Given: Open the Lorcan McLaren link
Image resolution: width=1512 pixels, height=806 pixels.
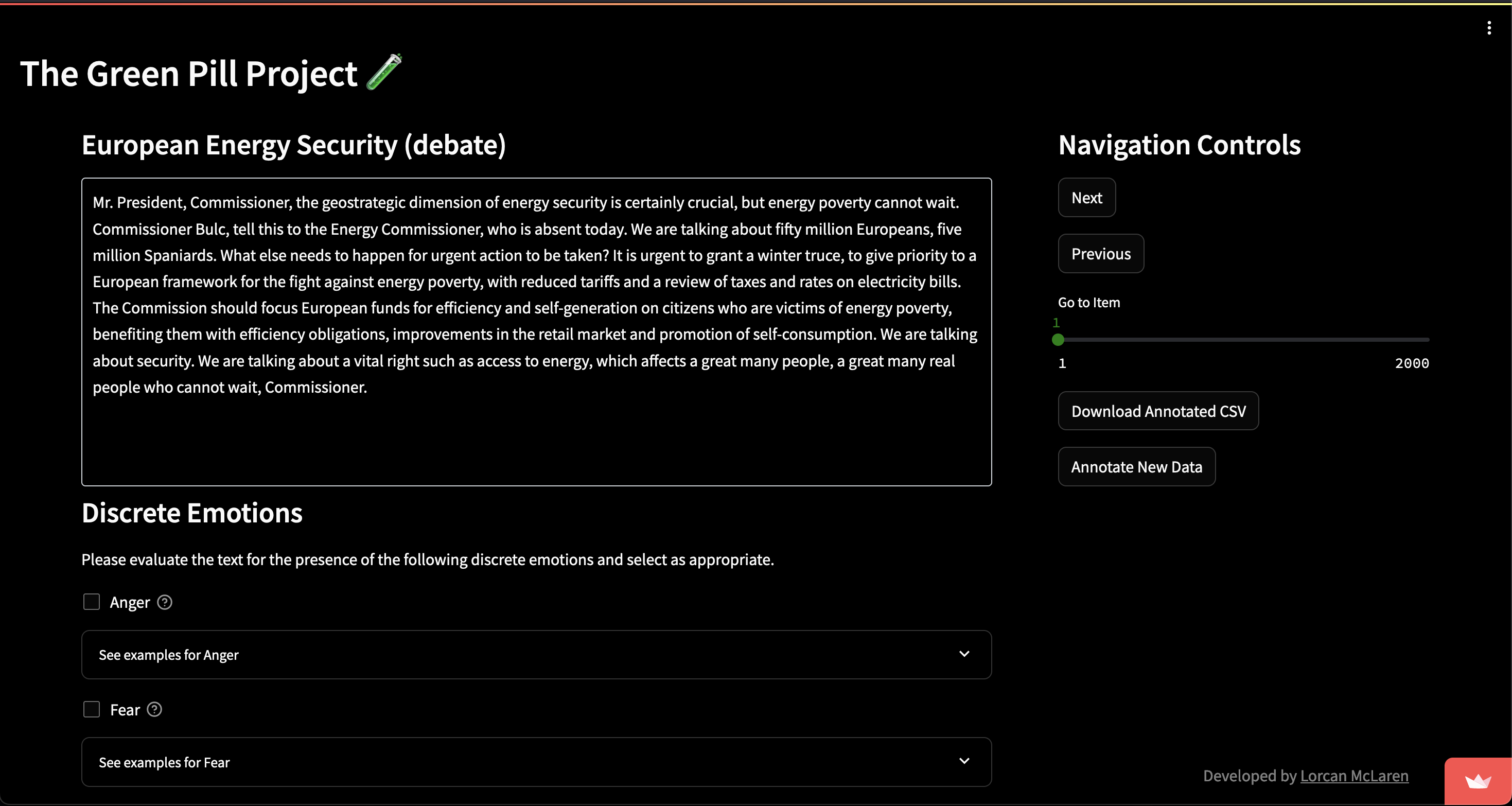Looking at the screenshot, I should coord(1354,776).
